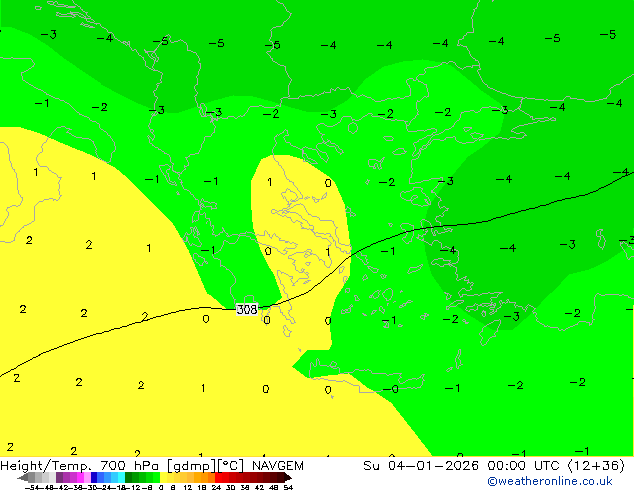Pick the bright red swatch above legend label 24
634x490 pixels.
point(218,477)
